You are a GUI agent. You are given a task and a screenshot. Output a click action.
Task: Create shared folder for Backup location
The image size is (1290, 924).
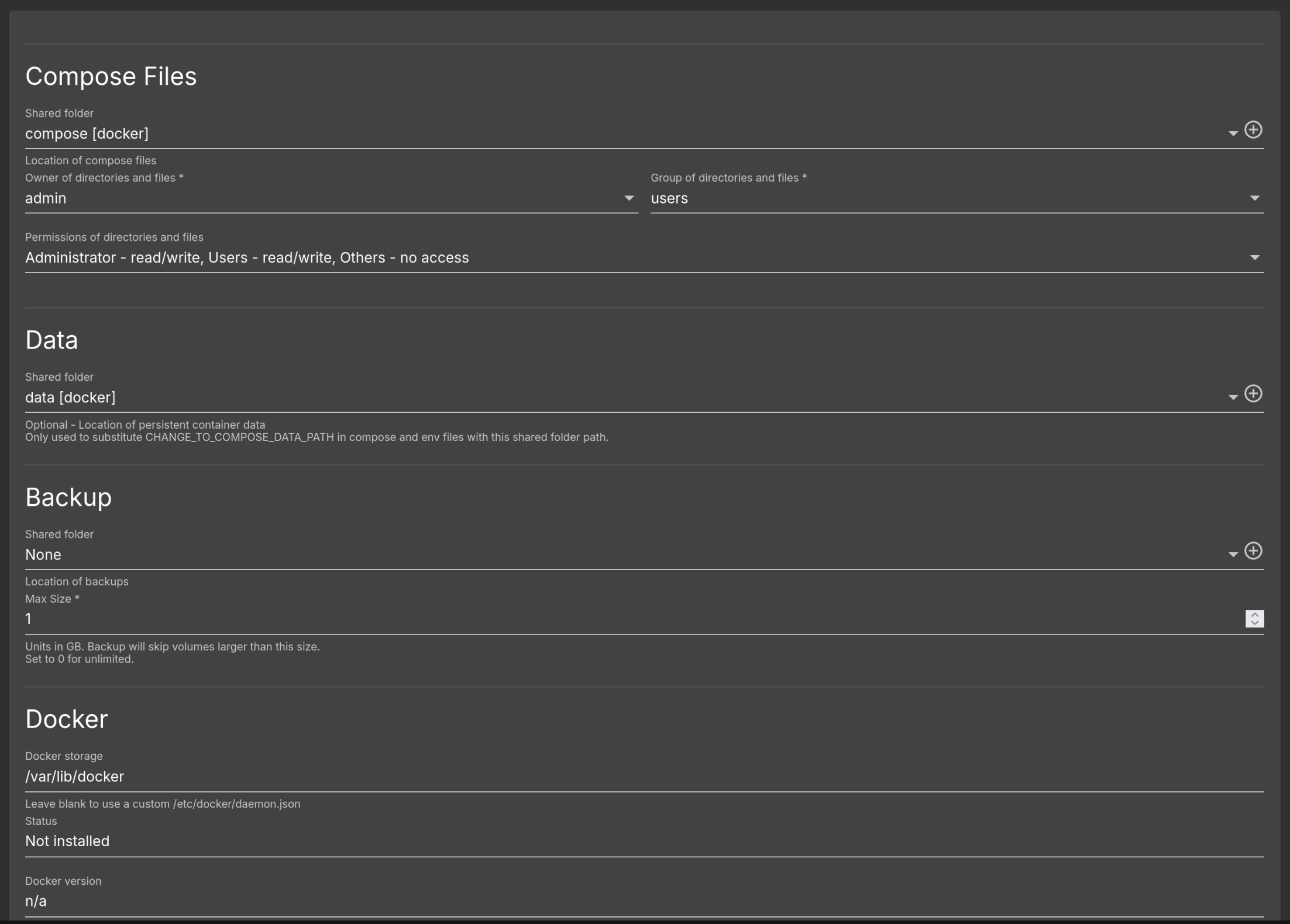coord(1253,551)
